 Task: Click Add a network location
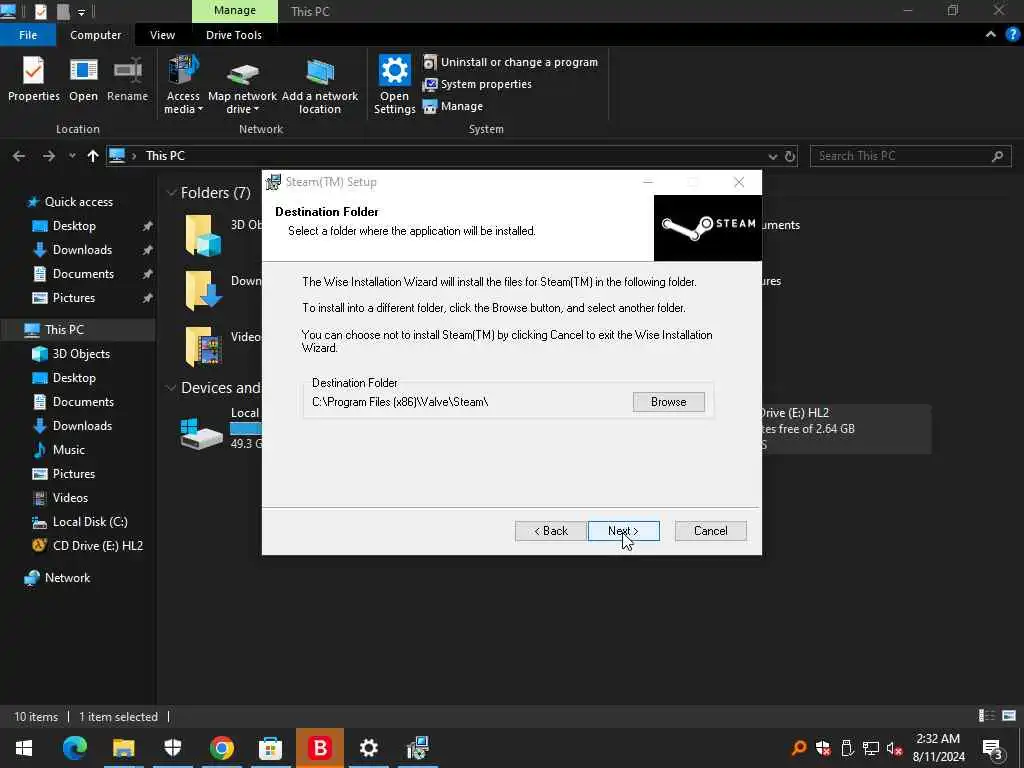click(320, 85)
